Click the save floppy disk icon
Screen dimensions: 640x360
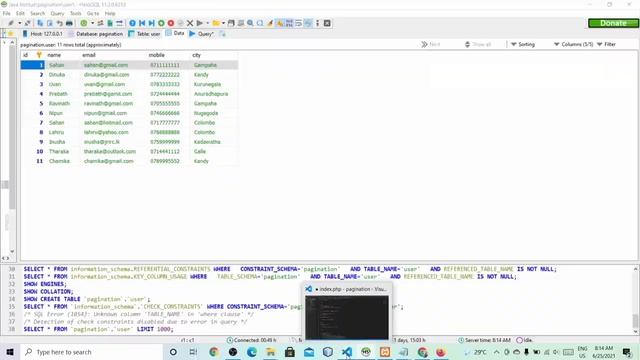pyautogui.click(x=231, y=23)
